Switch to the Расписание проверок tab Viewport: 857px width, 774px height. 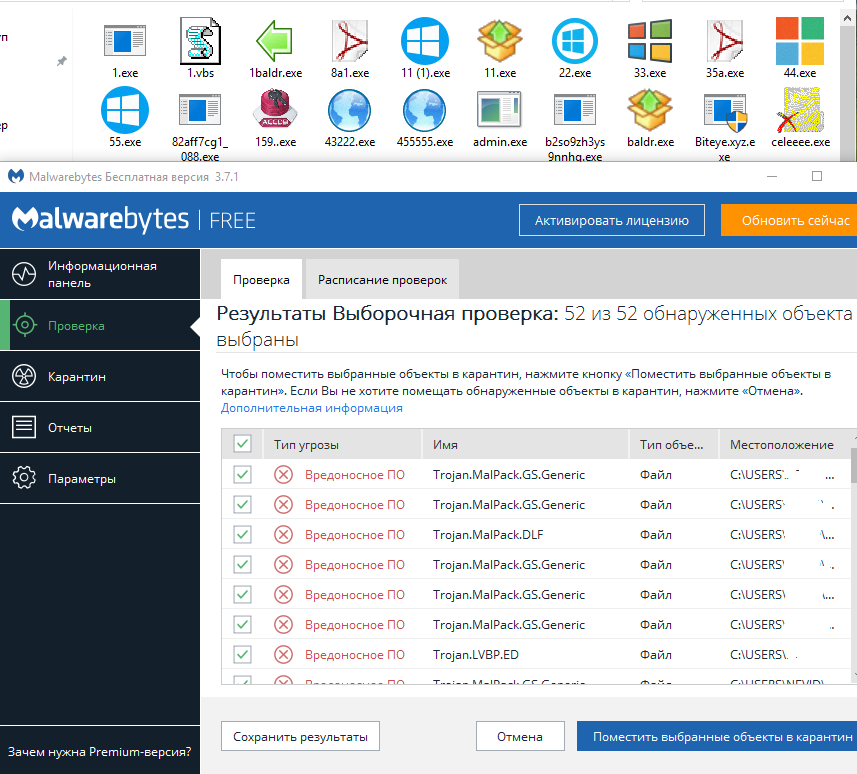click(382, 279)
